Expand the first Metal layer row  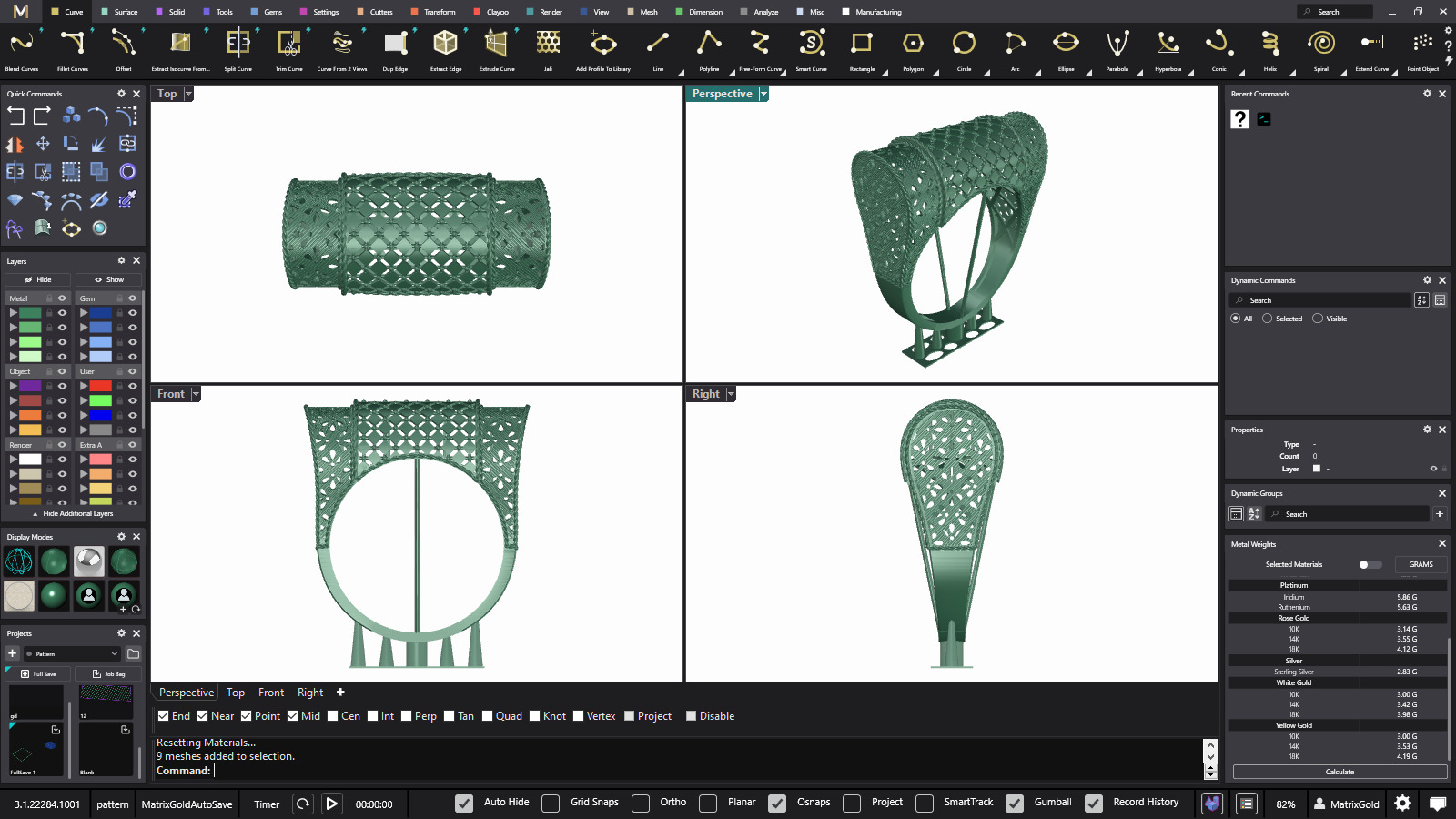tap(14, 313)
